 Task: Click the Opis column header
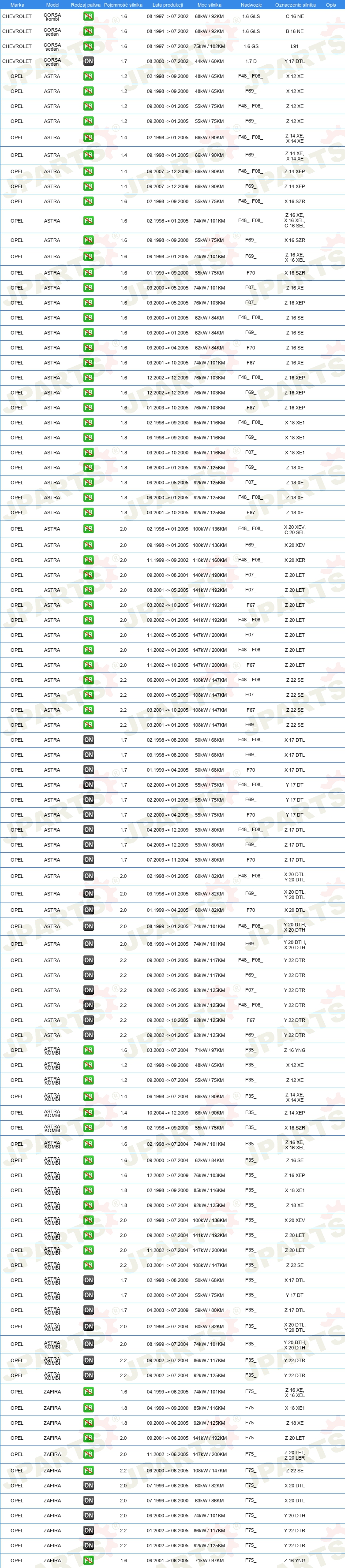click(330, 5)
